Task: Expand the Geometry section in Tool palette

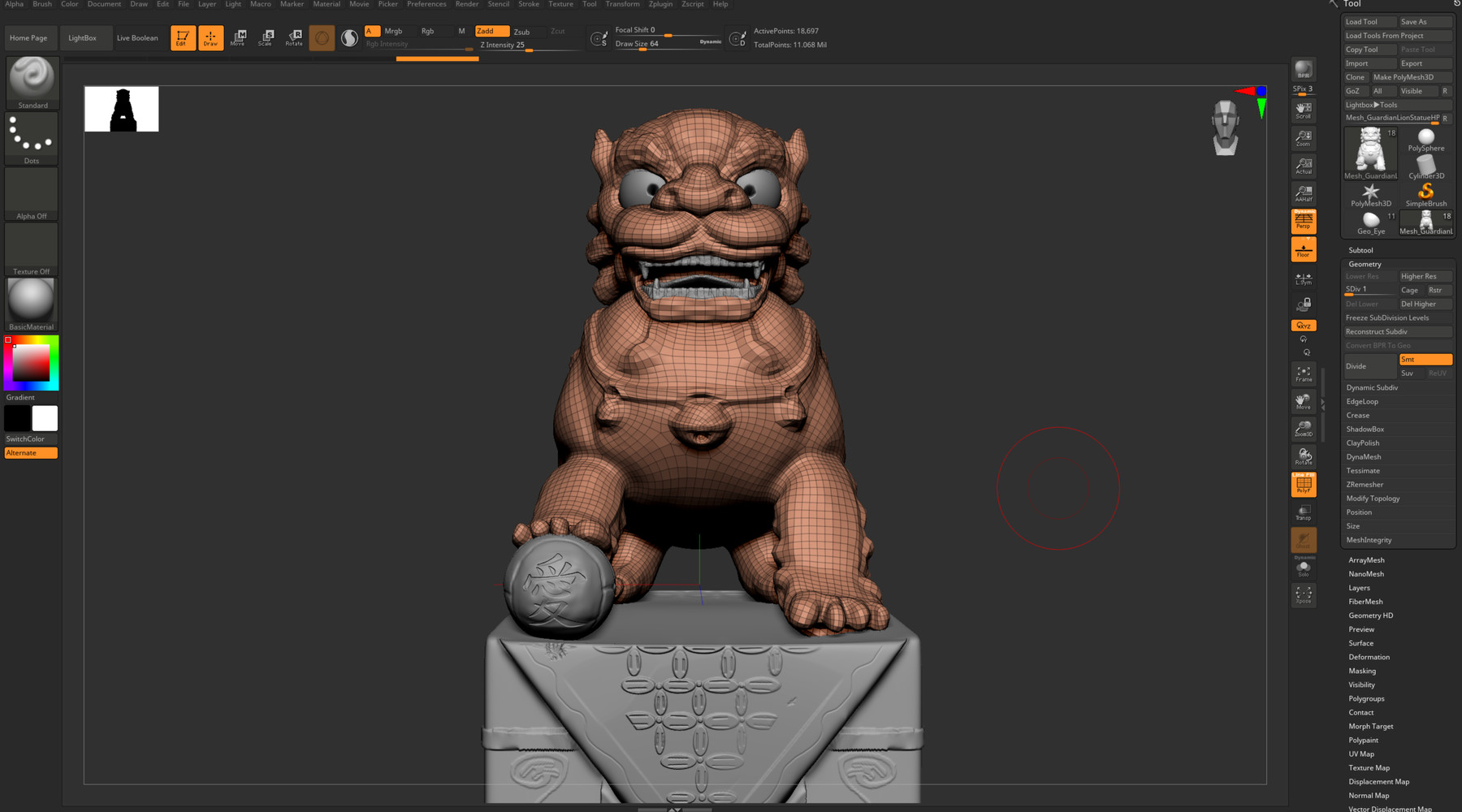Action: (1363, 263)
